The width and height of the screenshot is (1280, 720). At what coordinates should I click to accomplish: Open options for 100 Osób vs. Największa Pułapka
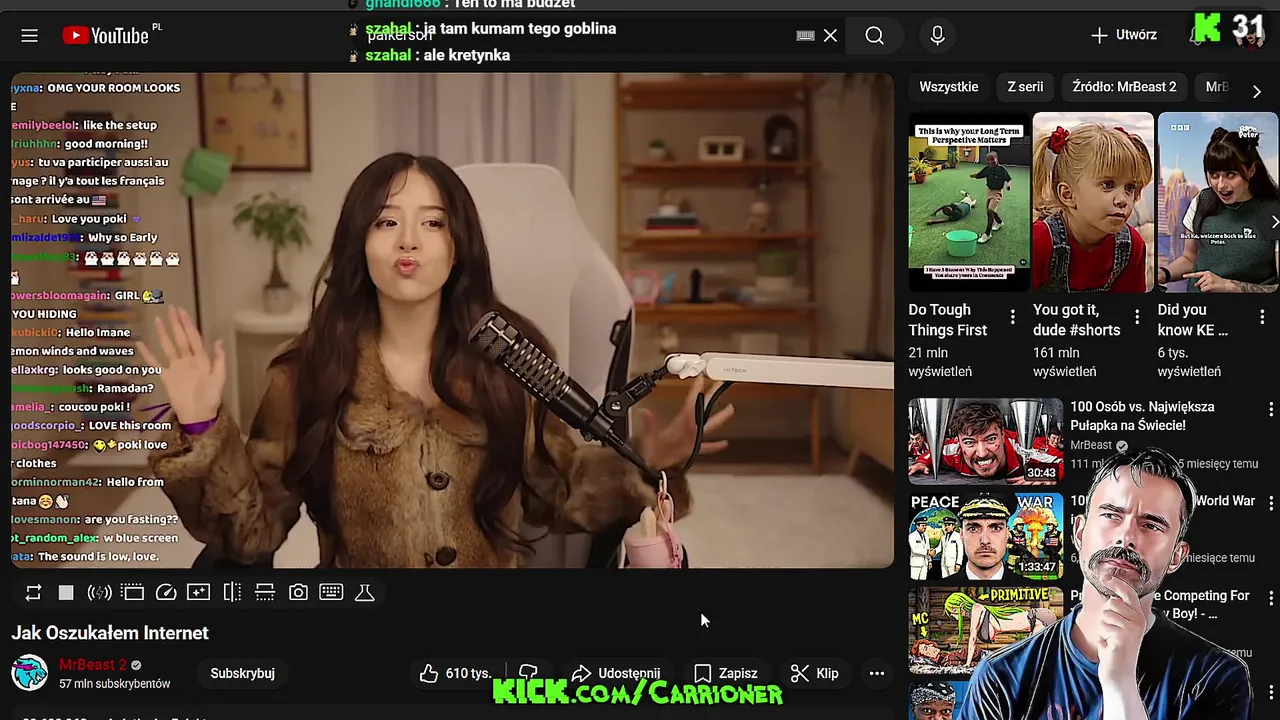point(1271,410)
